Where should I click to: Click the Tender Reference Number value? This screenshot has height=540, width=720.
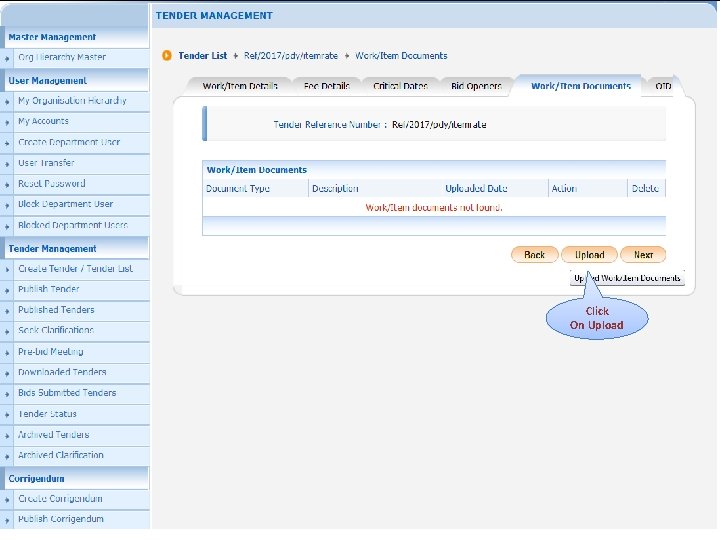pos(439,124)
